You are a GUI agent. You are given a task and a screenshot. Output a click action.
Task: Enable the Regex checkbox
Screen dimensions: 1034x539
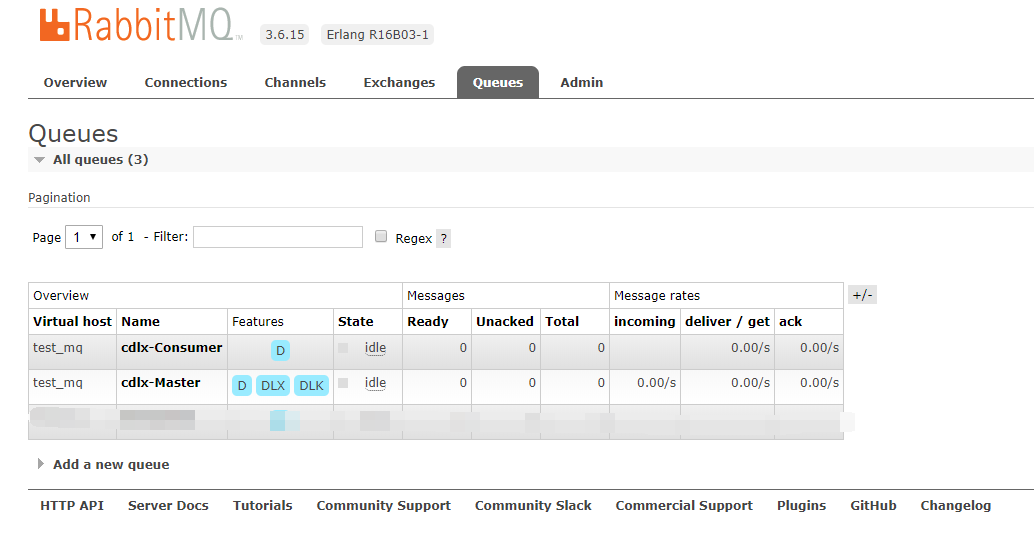(381, 236)
